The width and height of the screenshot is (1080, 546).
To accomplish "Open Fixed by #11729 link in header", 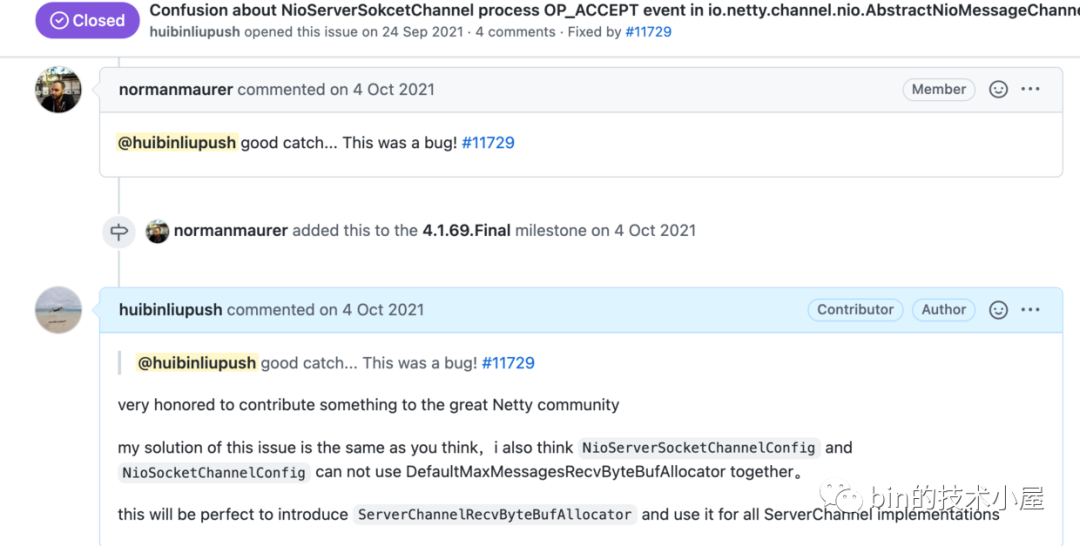I will 648,32.
